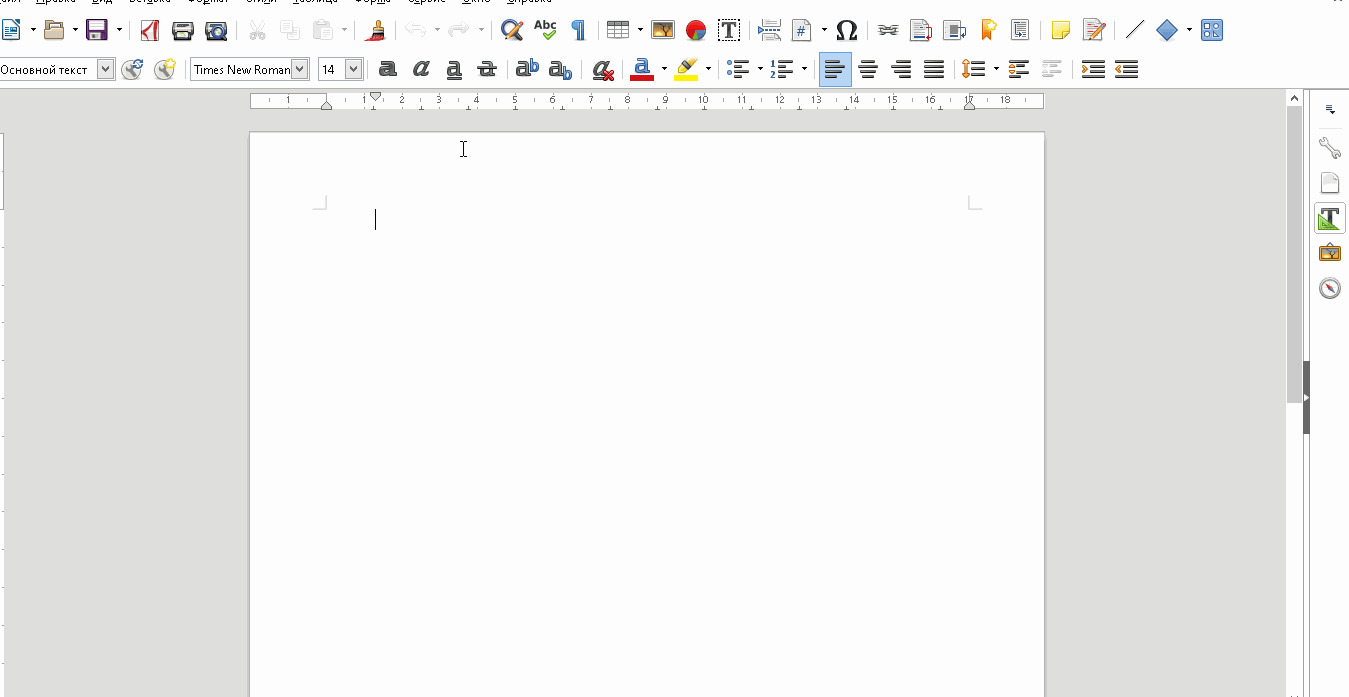Click the Increase Paragraph Spacing icon
1349x697 pixels.
pos(1019,69)
